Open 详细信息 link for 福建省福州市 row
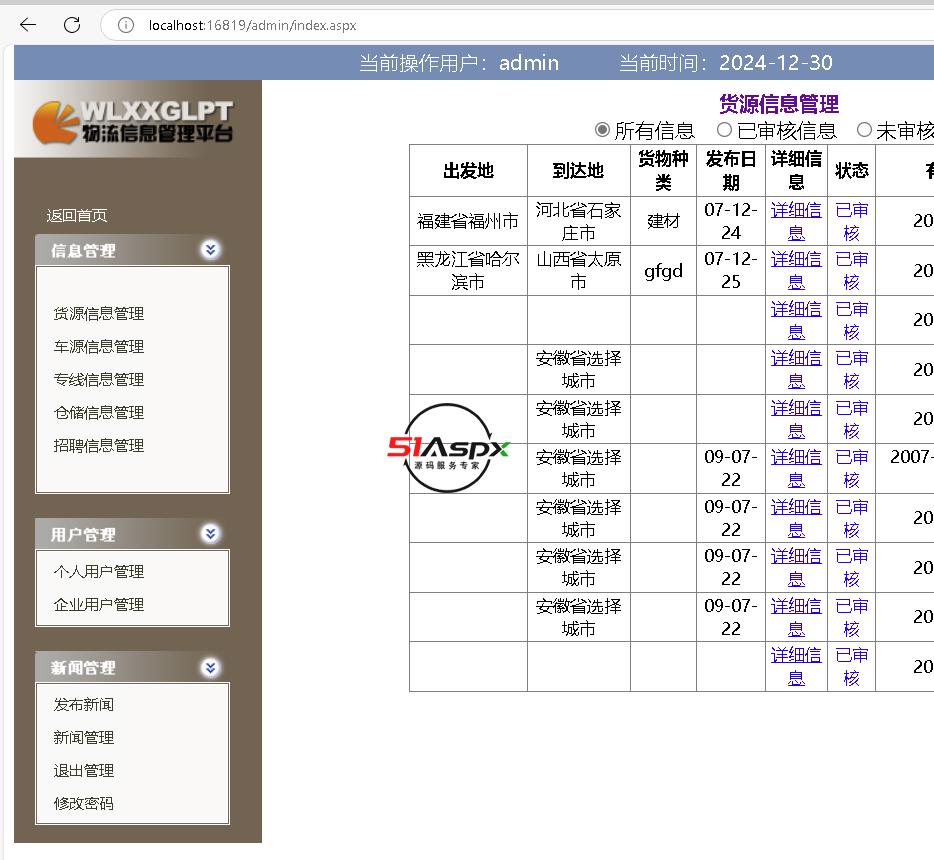934x860 pixels. 796,221
